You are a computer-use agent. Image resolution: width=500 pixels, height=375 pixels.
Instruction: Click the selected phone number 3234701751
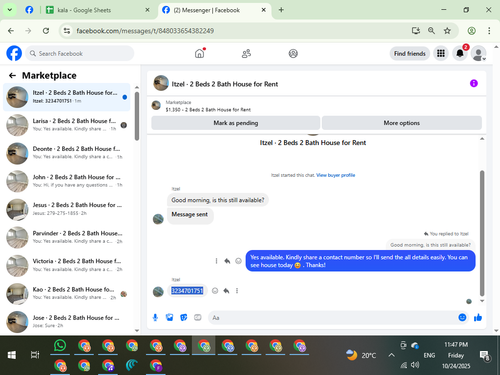click(x=187, y=291)
